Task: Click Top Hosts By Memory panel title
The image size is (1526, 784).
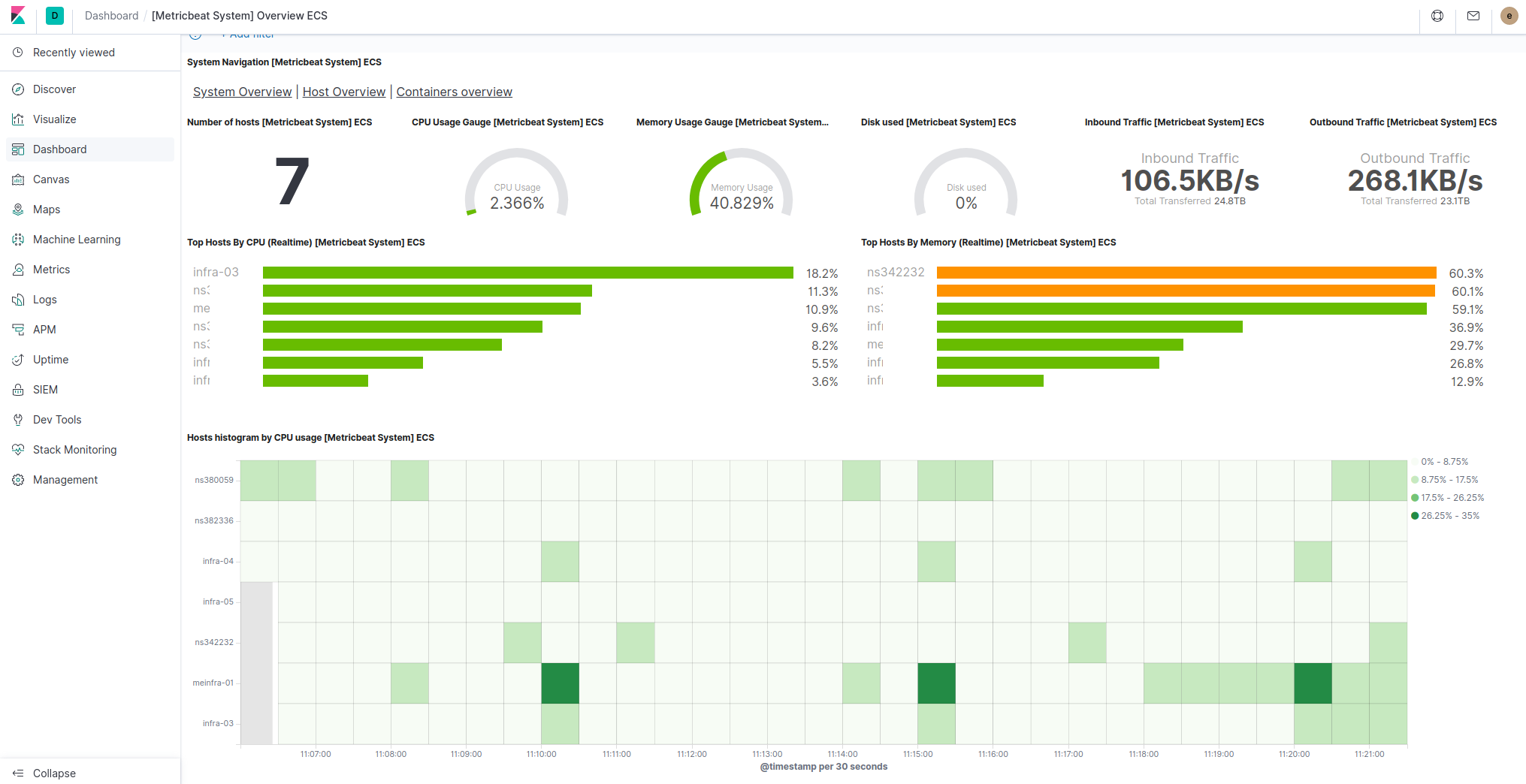Action: (x=988, y=243)
